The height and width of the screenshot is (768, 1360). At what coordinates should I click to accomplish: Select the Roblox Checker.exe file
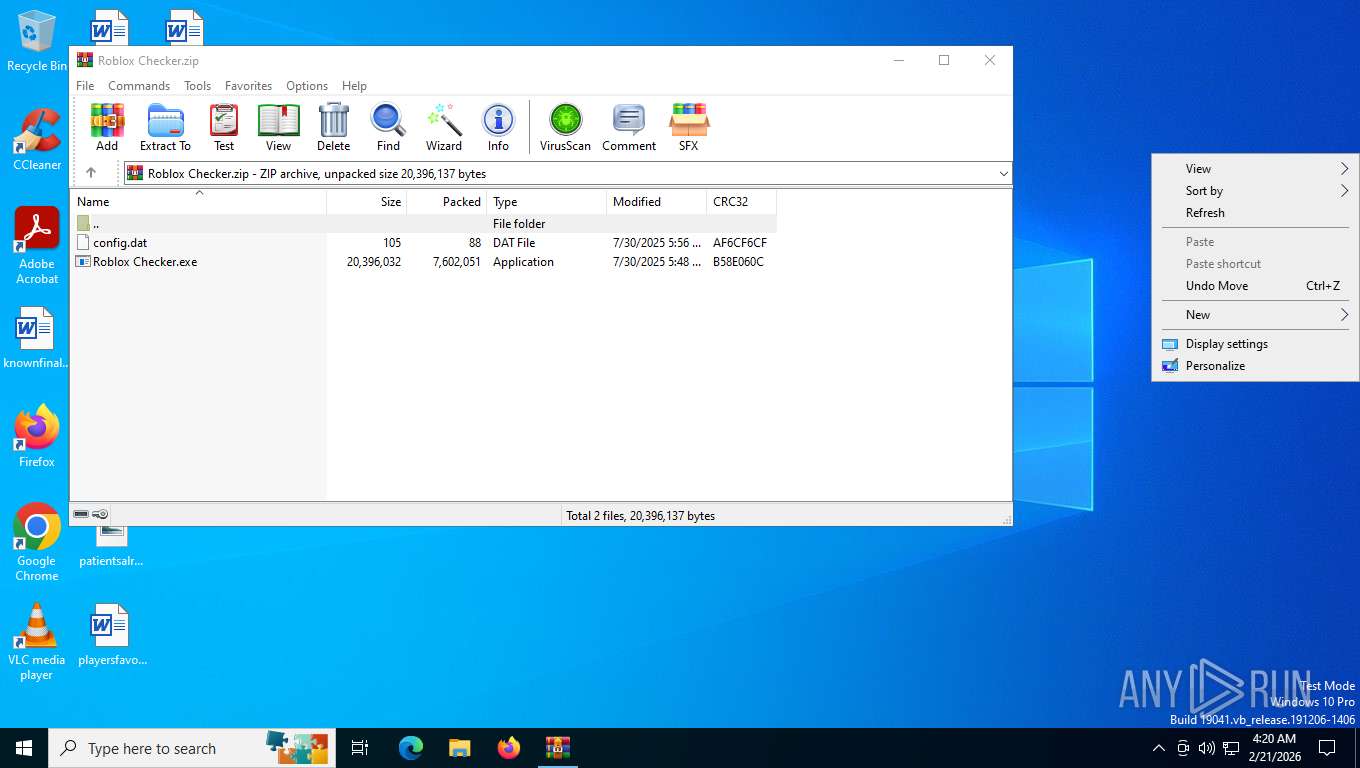[x=145, y=262]
